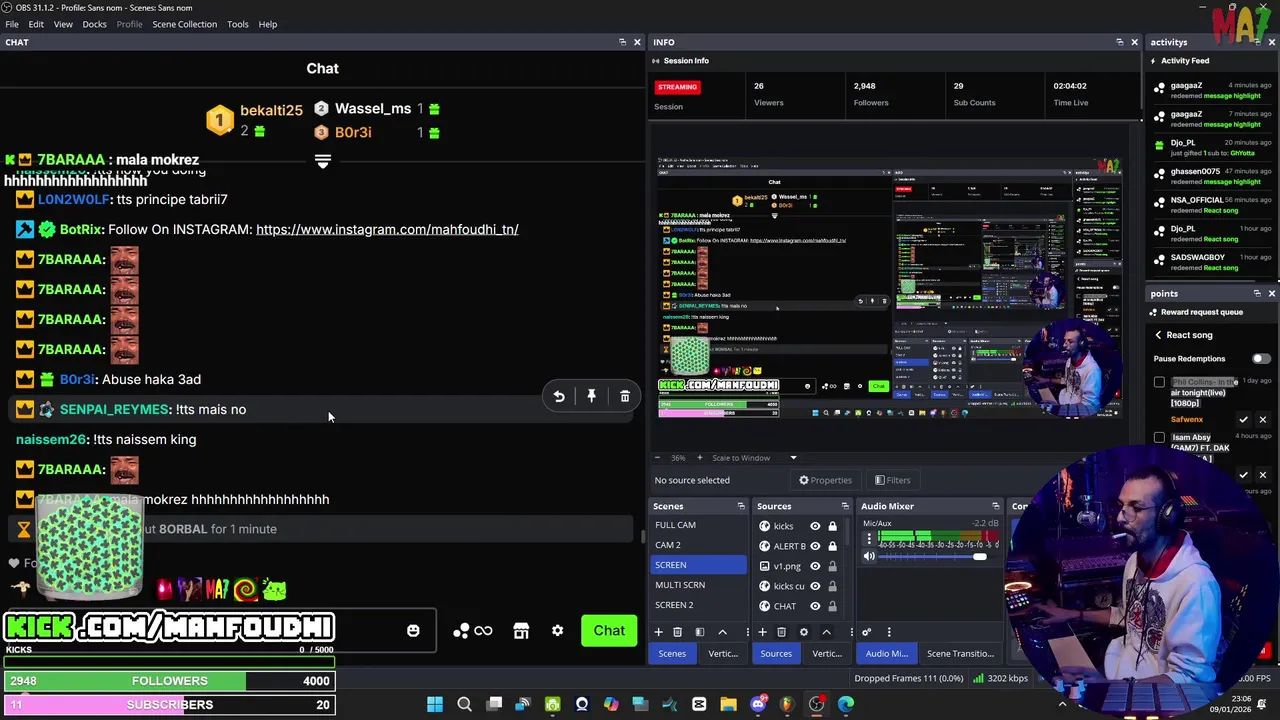Select the Scenes dock tab
Viewport: 1280px width, 720px height.
[672, 654]
